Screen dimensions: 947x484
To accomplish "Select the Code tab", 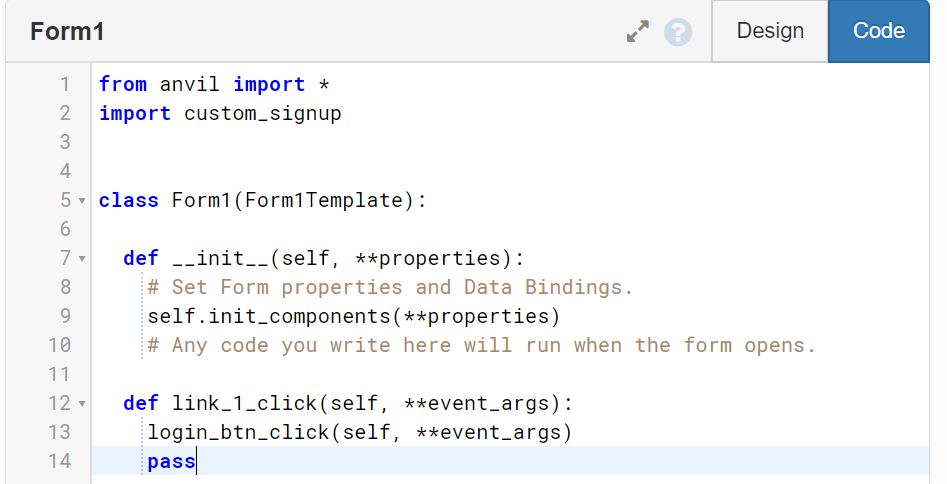I will (x=879, y=31).
